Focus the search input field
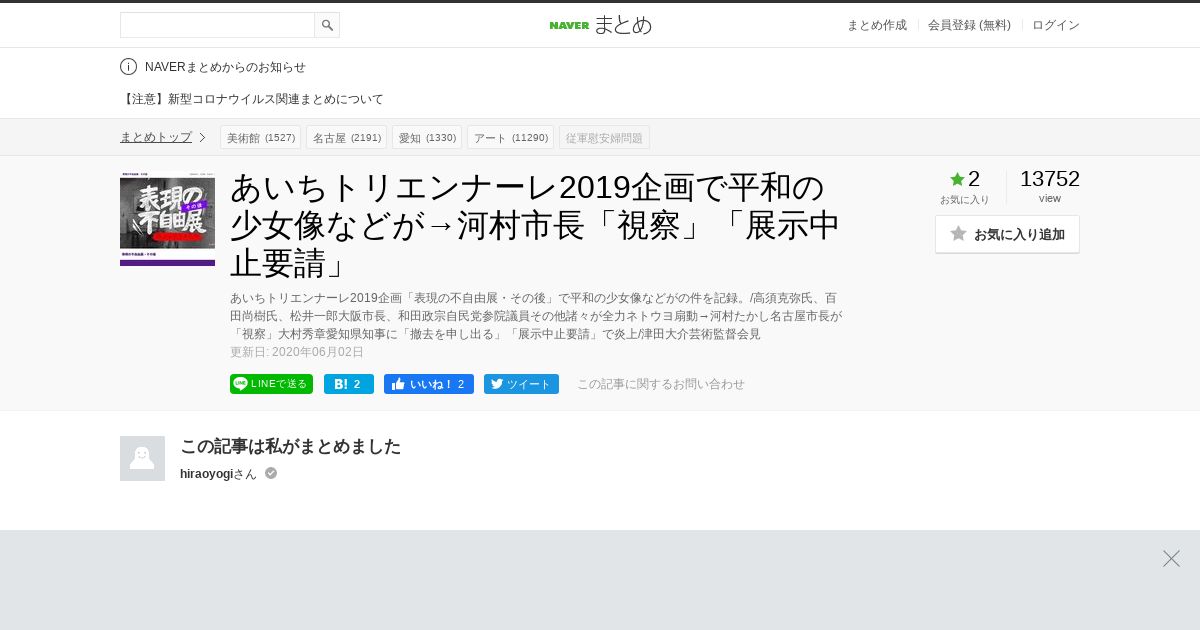This screenshot has width=1200, height=630. click(218, 25)
